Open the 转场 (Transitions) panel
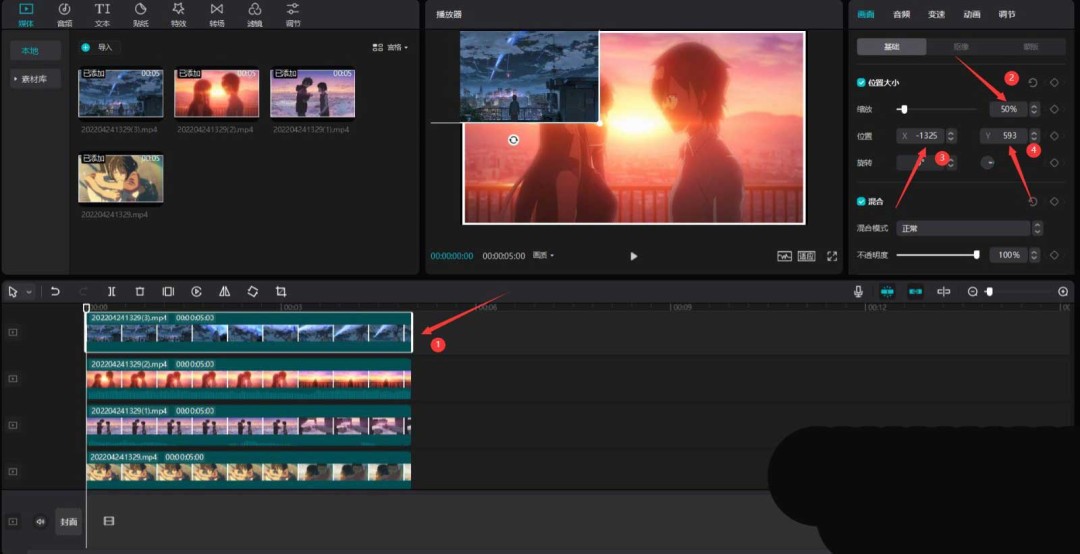Image resolution: width=1080 pixels, height=554 pixels. 216,13
